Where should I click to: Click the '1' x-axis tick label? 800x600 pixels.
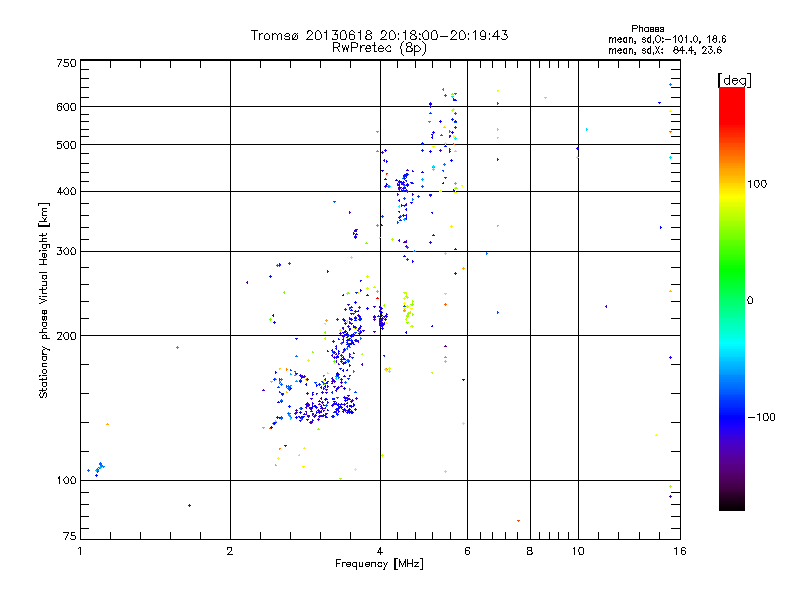coord(80,551)
